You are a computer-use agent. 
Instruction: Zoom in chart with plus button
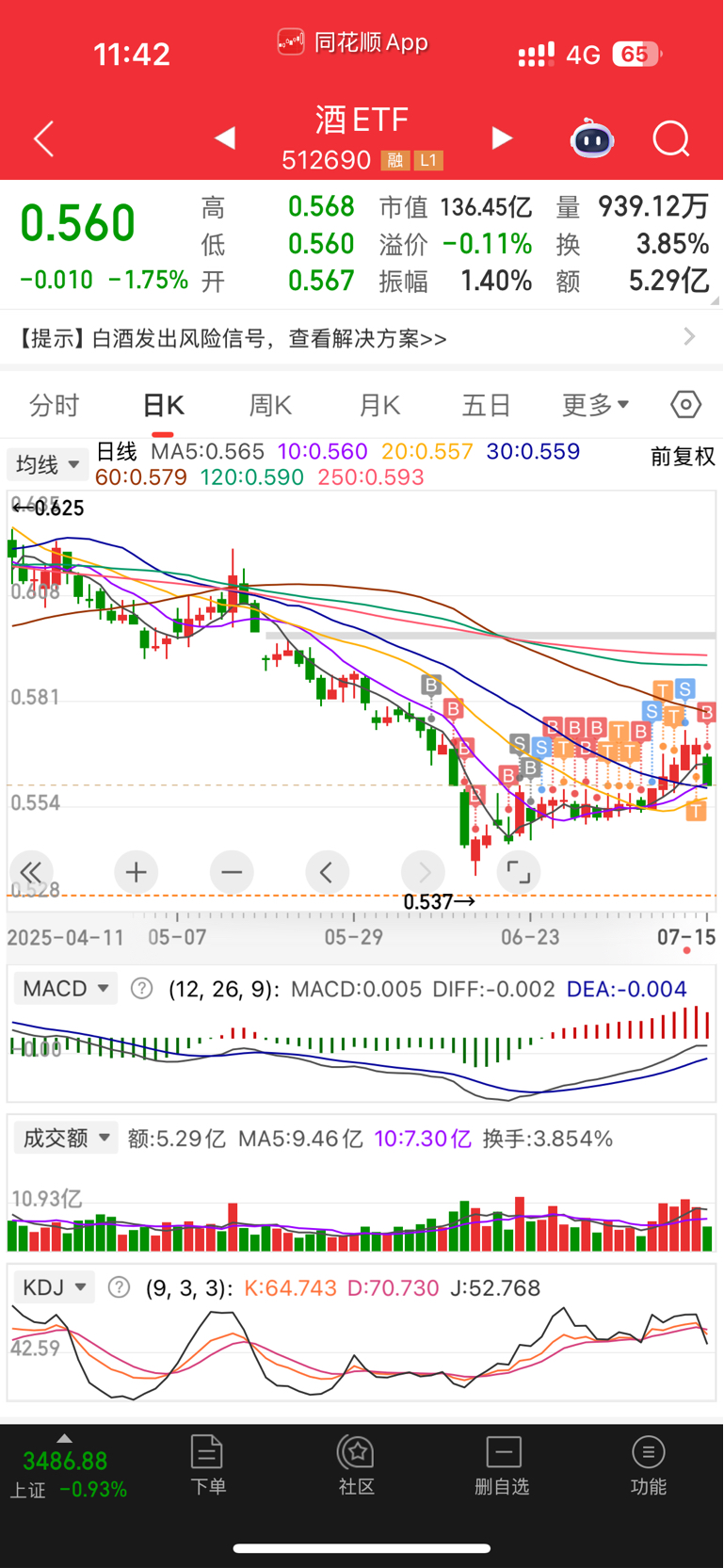pyautogui.click(x=136, y=872)
